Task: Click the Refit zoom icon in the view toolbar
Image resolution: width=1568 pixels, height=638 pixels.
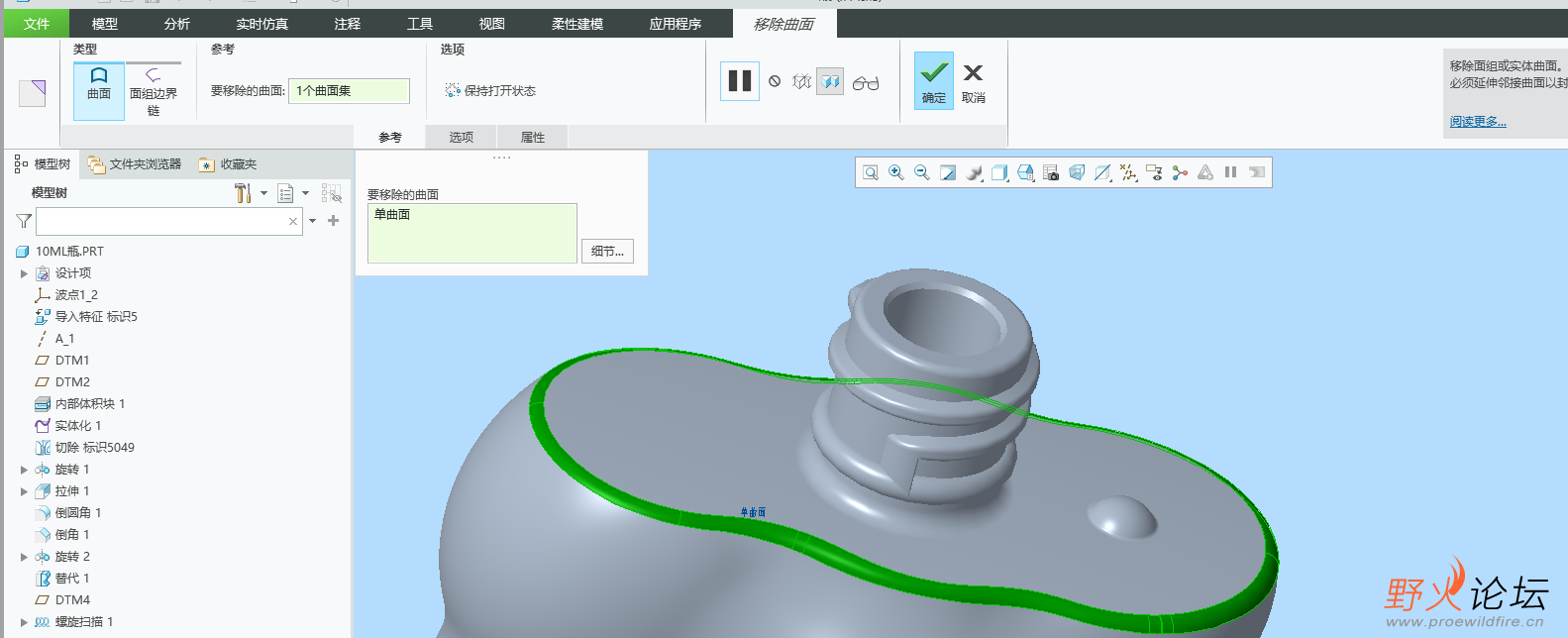Action: click(x=871, y=172)
